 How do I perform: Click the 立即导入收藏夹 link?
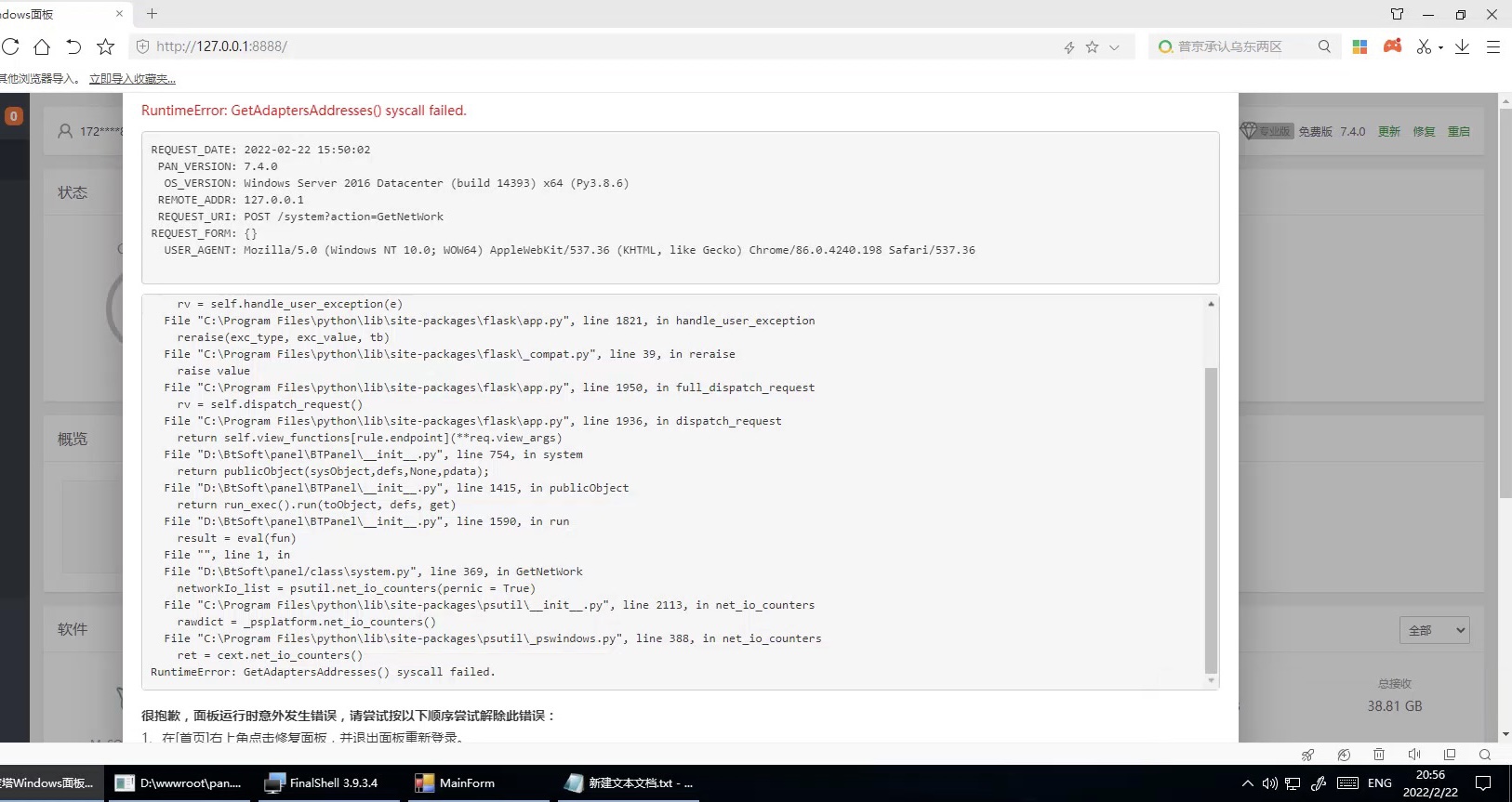132,79
